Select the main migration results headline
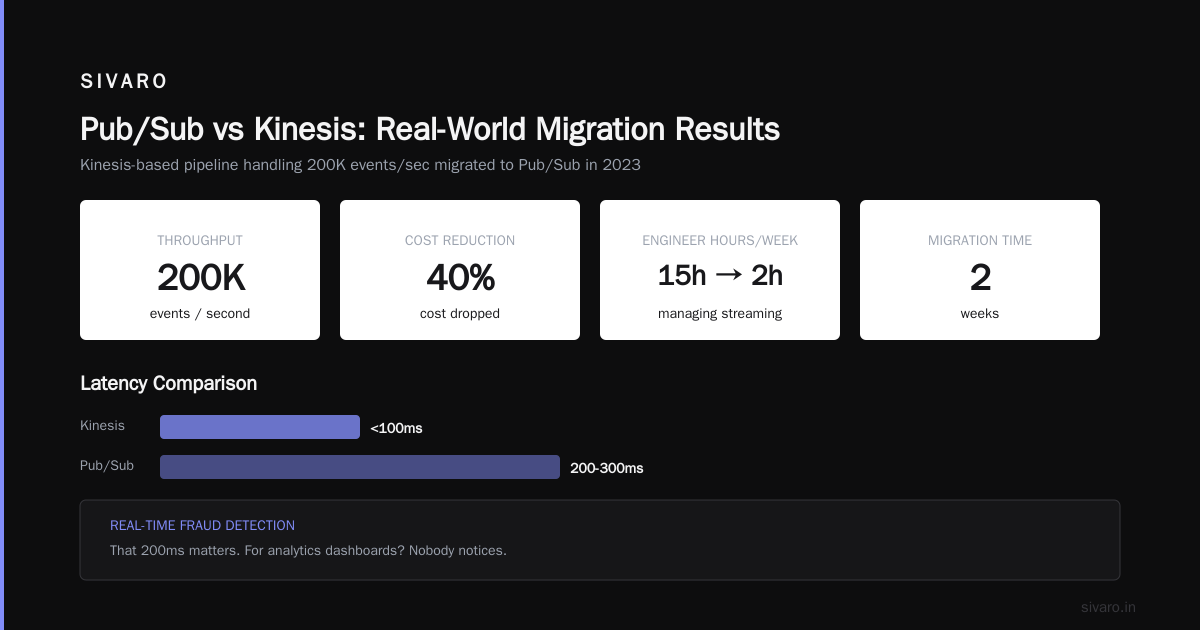 click(x=430, y=129)
